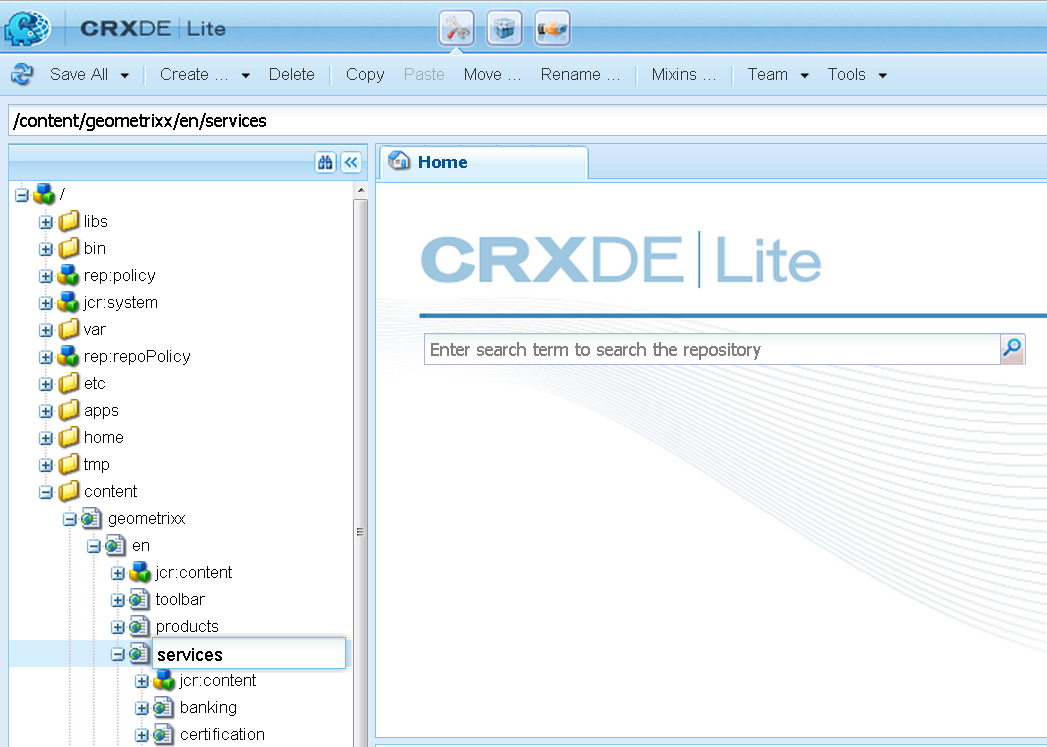The image size is (1047, 747).
Task: Click the Delete button
Action: tap(291, 74)
